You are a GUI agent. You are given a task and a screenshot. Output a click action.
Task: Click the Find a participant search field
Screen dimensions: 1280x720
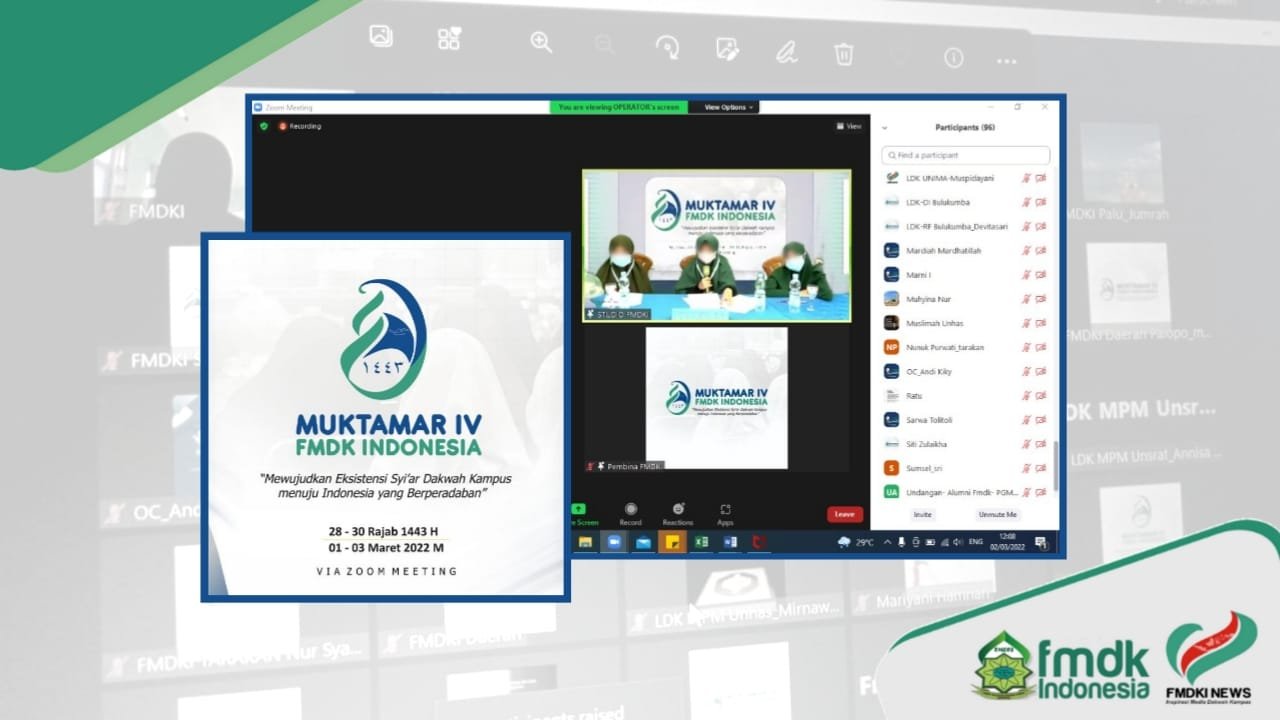click(x=966, y=155)
